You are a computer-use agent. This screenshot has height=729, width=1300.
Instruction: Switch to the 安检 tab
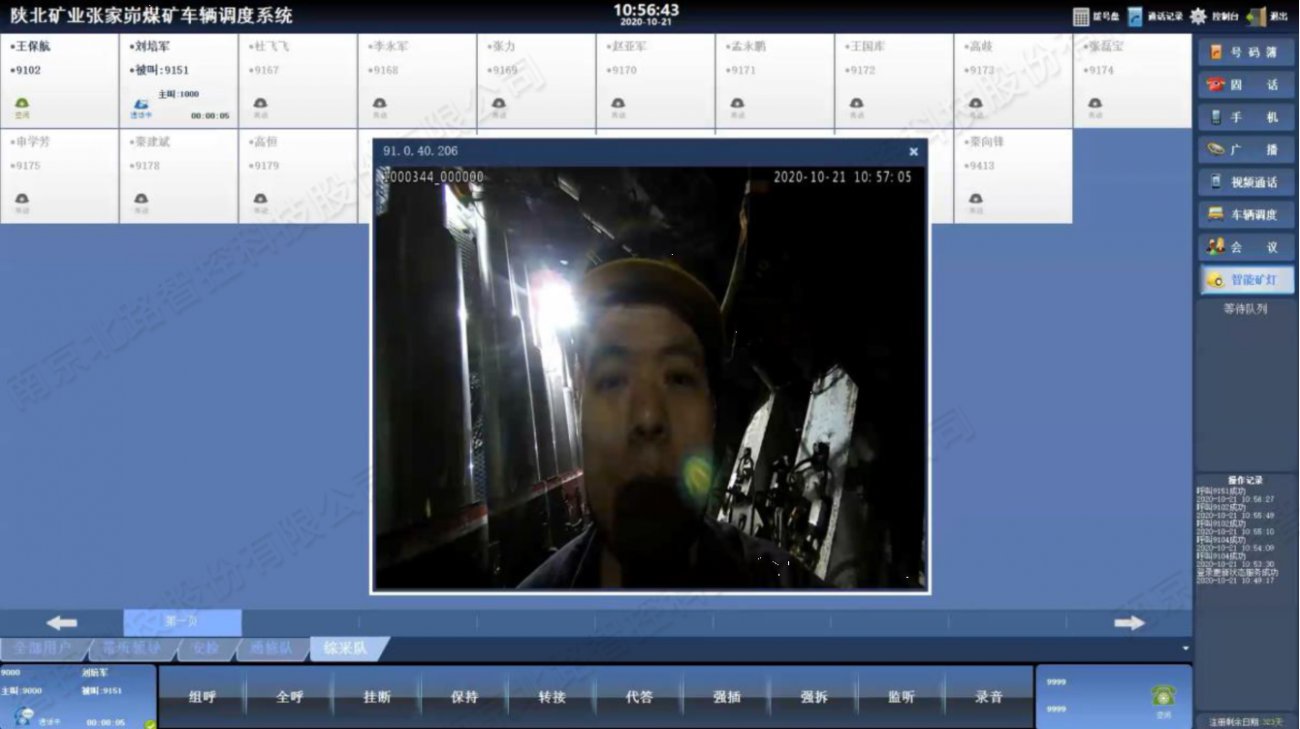click(205, 649)
